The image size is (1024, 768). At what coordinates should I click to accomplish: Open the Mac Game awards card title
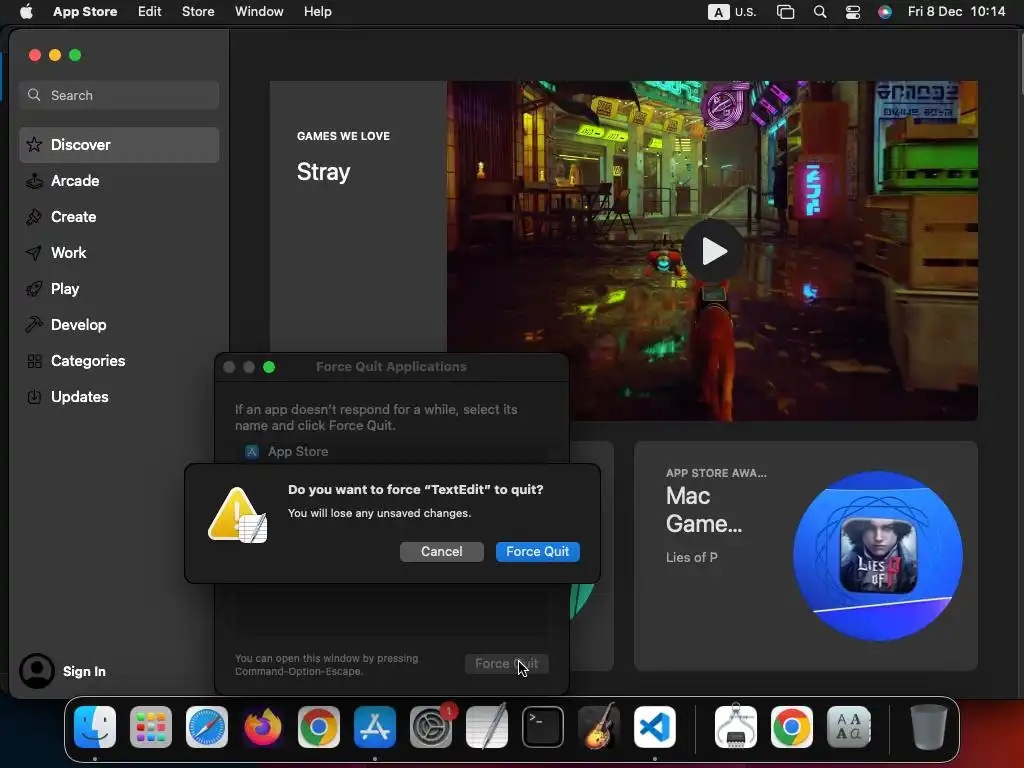point(704,510)
